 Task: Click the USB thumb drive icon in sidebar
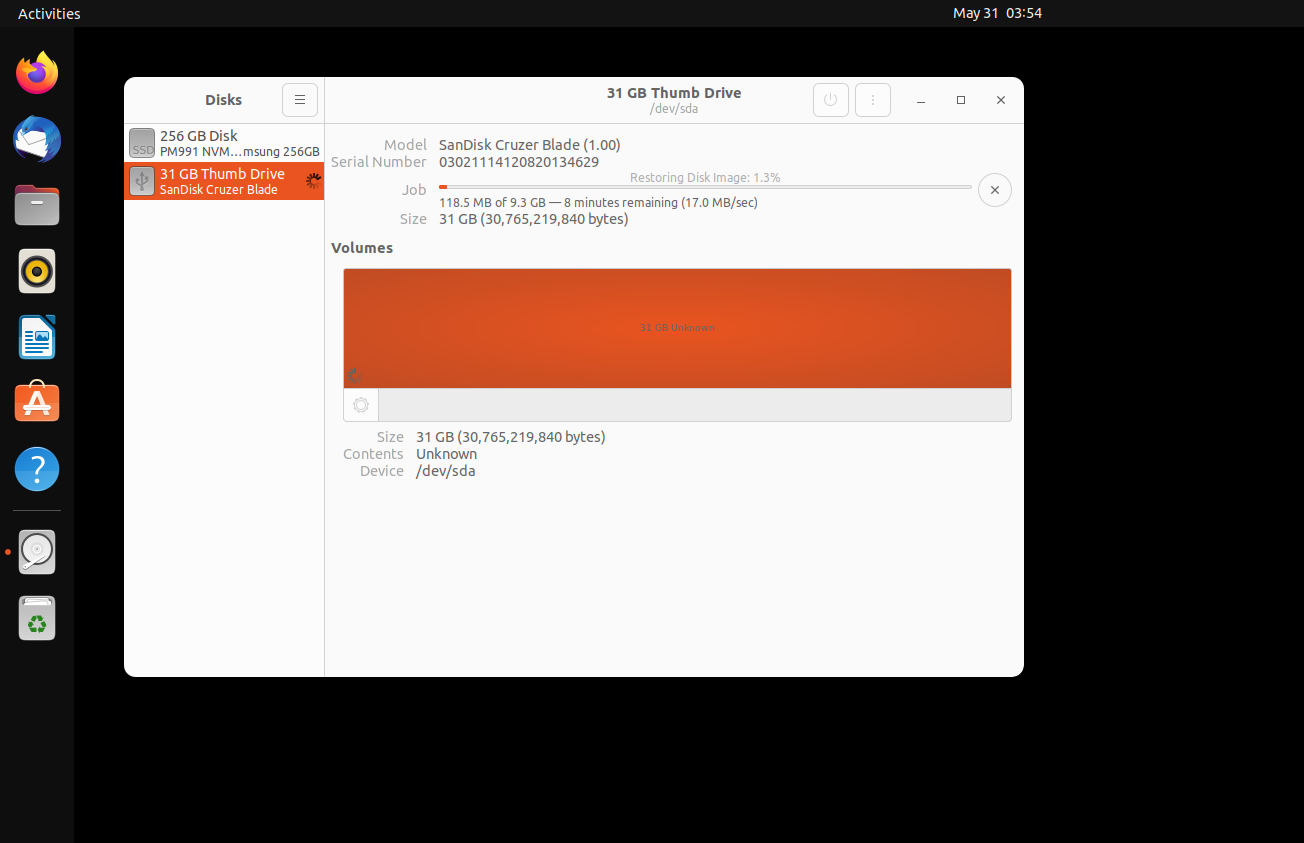pos(142,181)
